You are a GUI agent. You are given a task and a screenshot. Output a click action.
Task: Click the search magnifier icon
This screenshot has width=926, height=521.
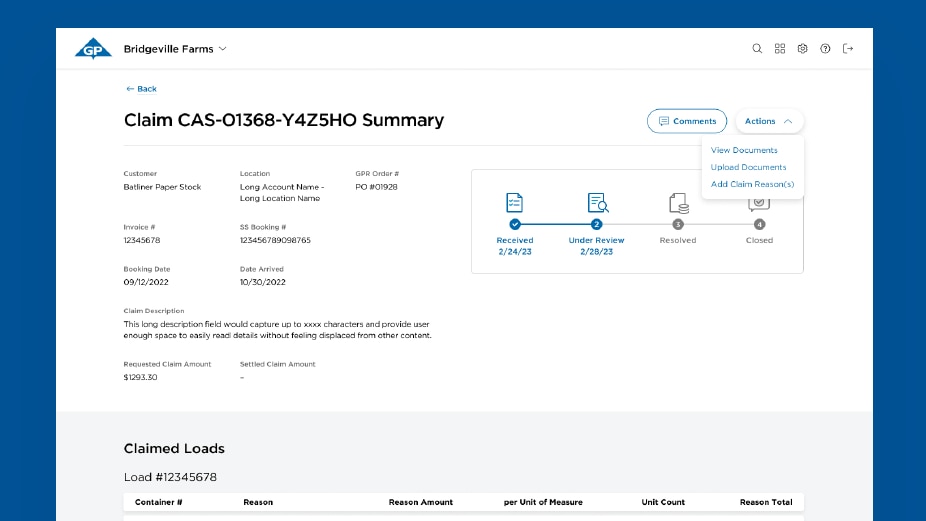point(757,48)
